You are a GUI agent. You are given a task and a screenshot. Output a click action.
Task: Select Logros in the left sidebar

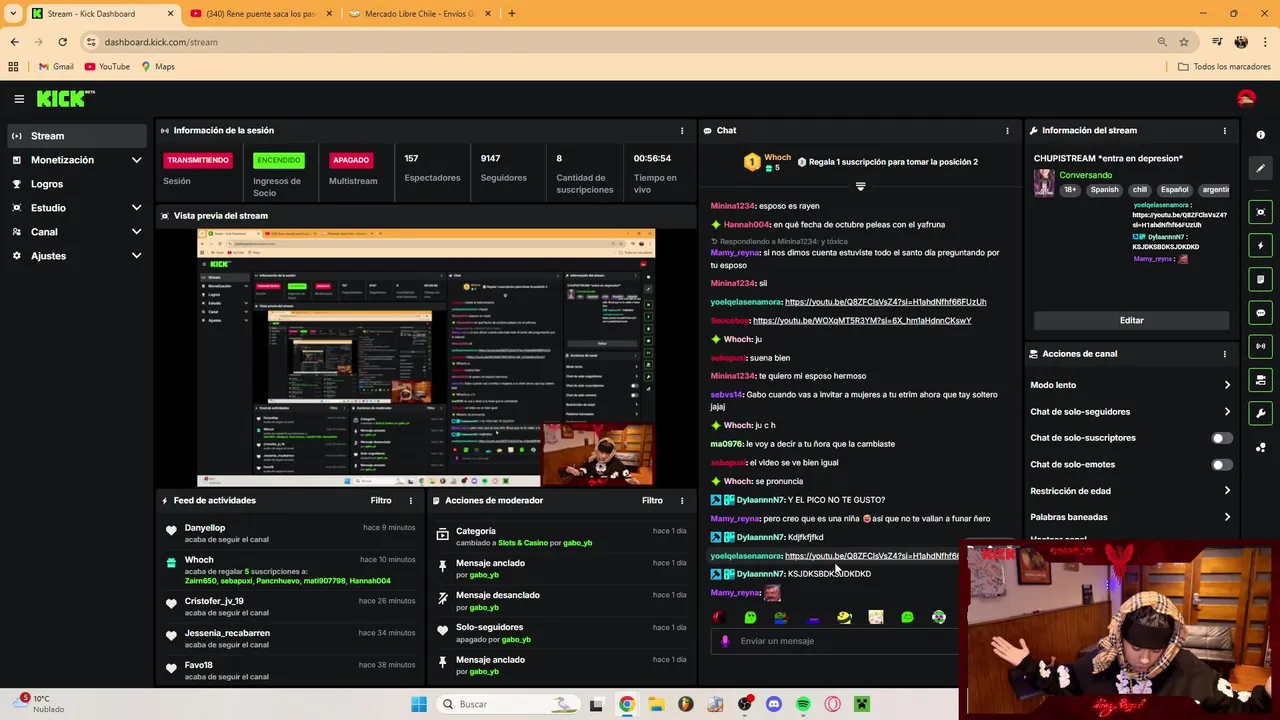(76, 184)
